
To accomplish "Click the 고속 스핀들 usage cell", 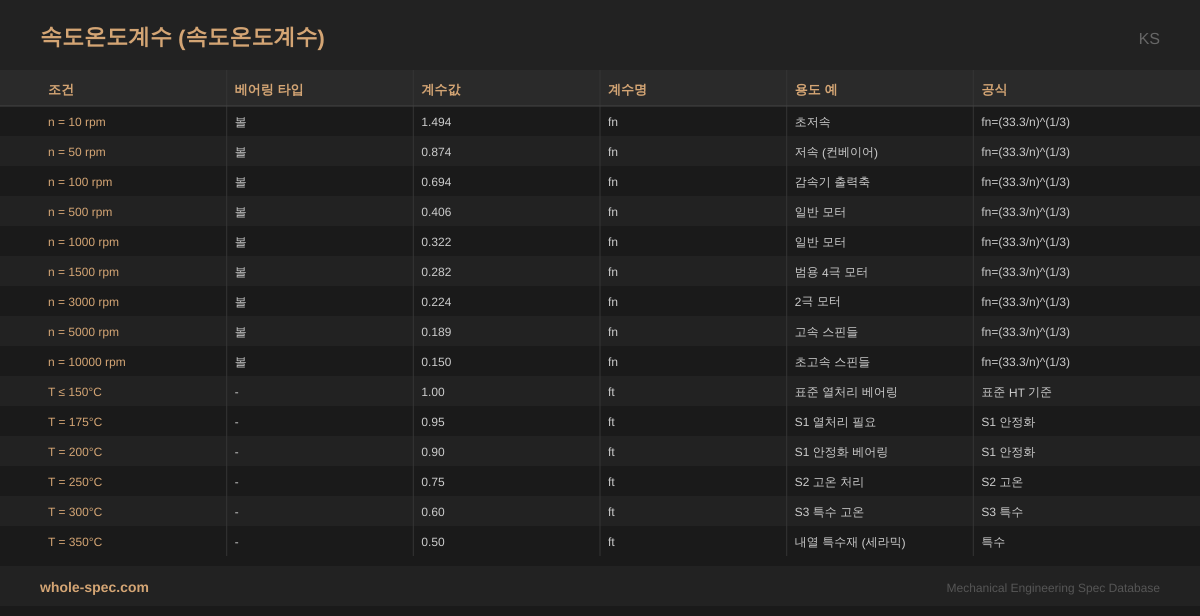I will 826,332.
